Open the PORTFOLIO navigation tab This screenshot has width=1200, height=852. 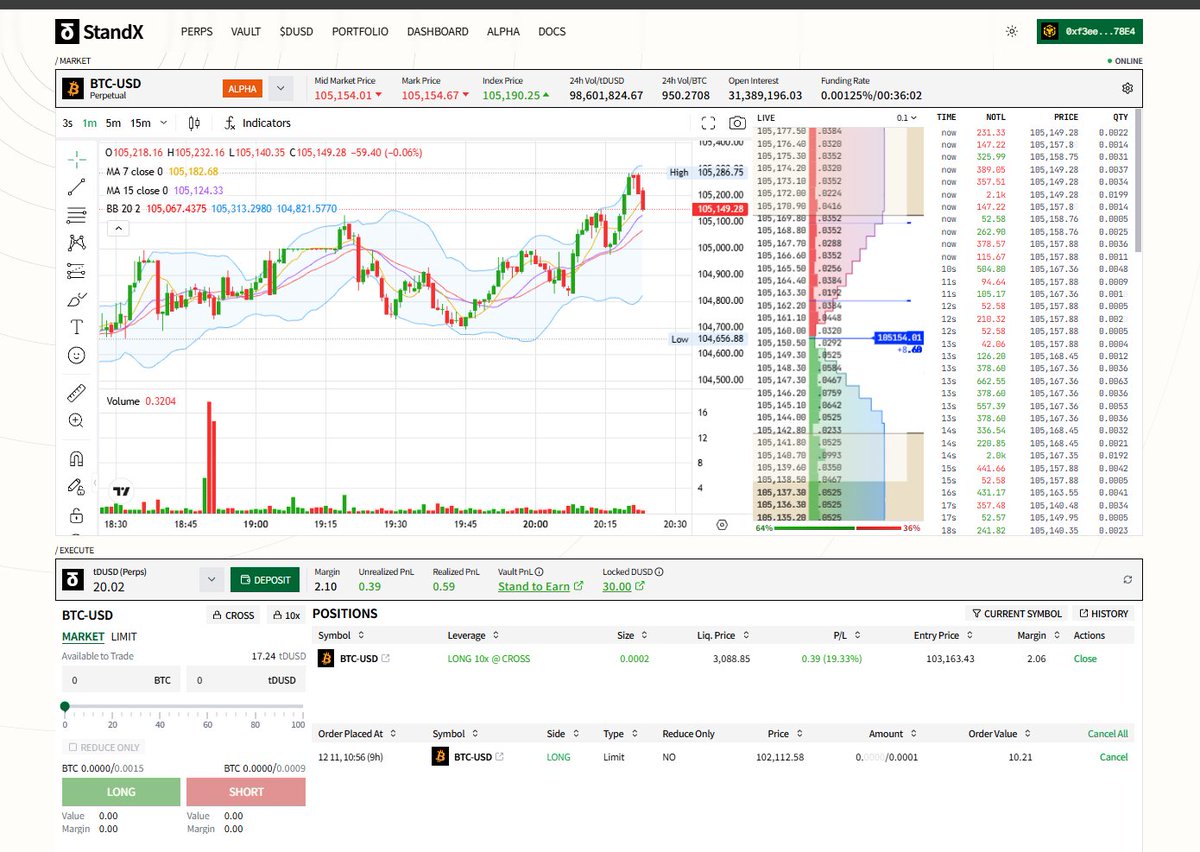pyautogui.click(x=360, y=32)
